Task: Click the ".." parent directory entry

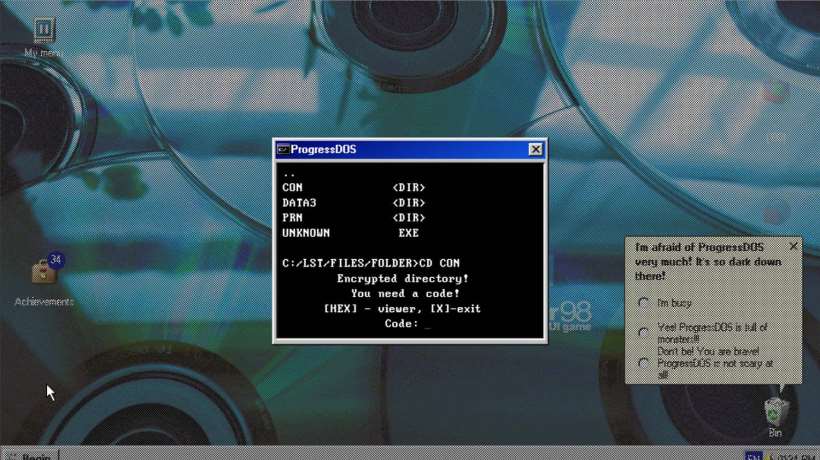Action: coord(289,174)
